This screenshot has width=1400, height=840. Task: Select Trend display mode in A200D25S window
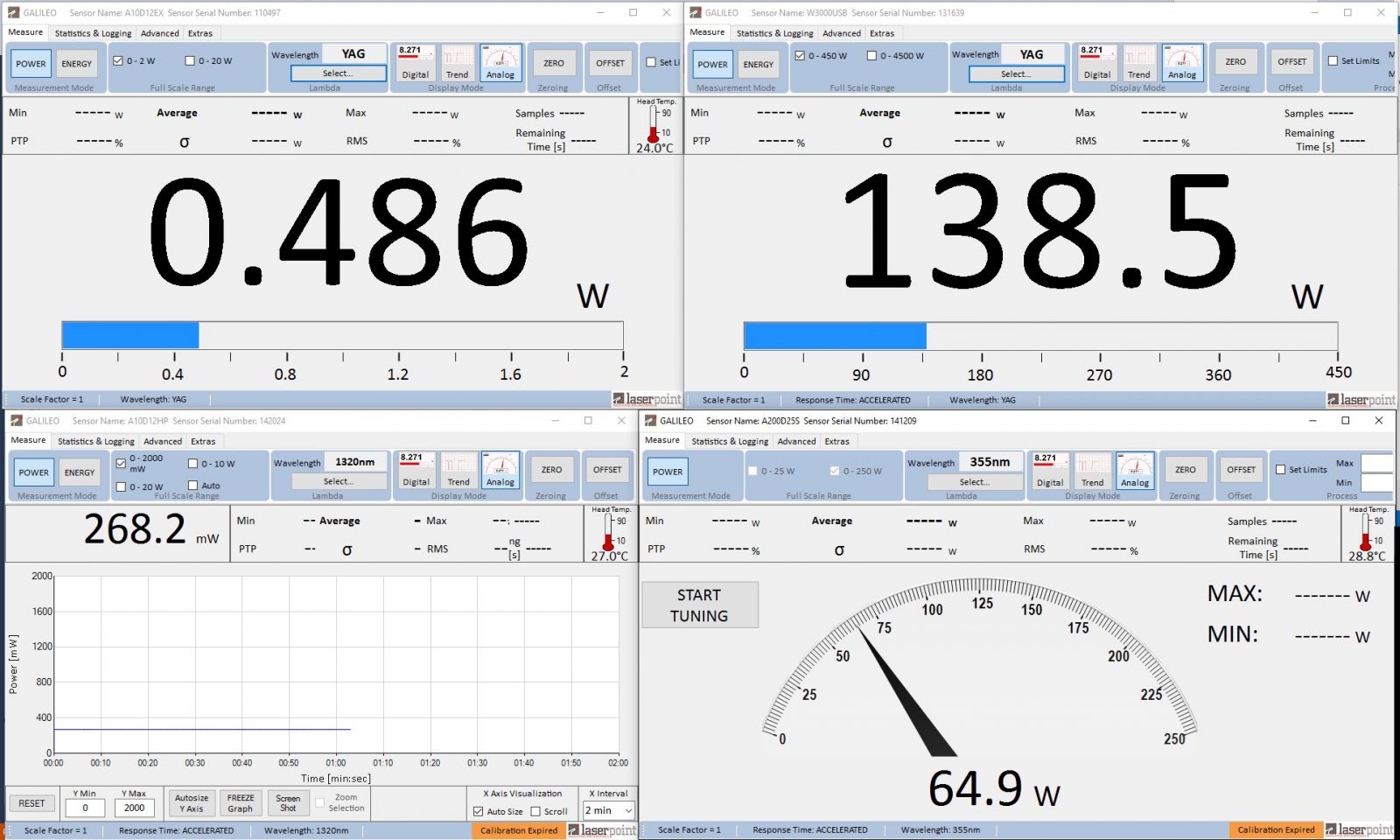pyautogui.click(x=1093, y=471)
